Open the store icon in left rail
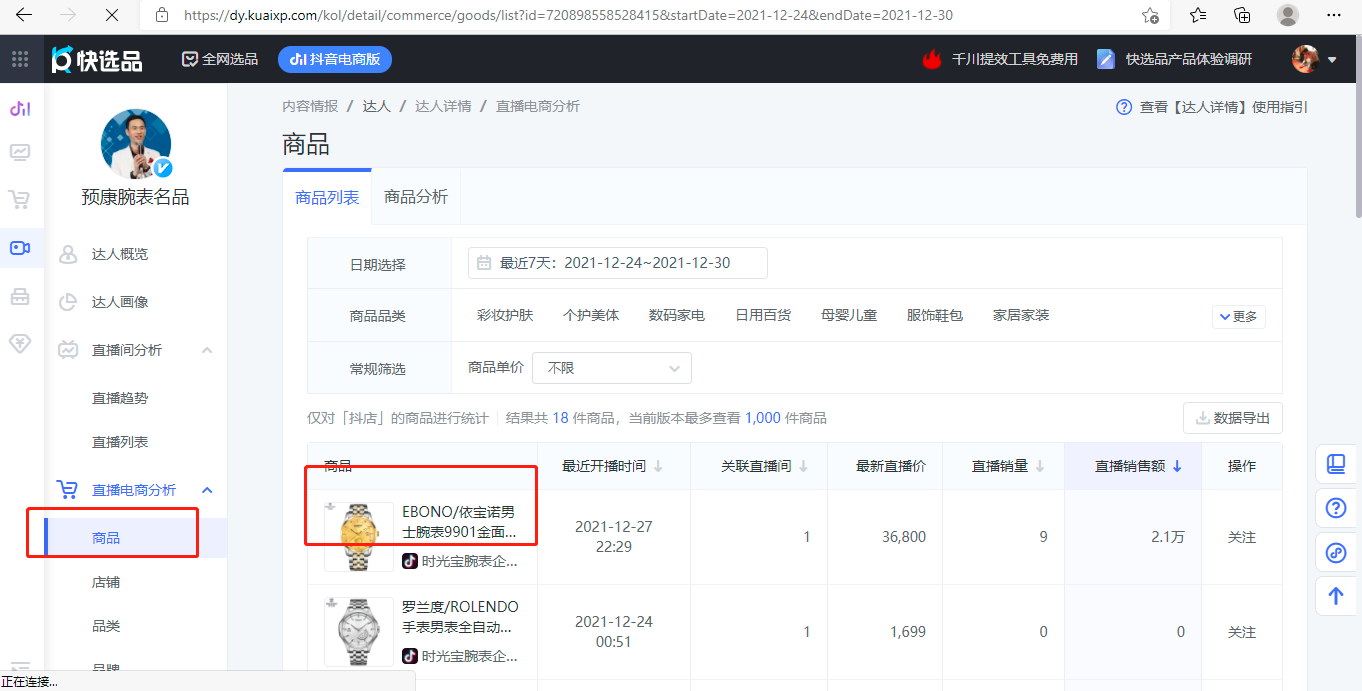Image resolution: width=1362 pixels, height=691 pixels. pyautogui.click(x=20, y=296)
